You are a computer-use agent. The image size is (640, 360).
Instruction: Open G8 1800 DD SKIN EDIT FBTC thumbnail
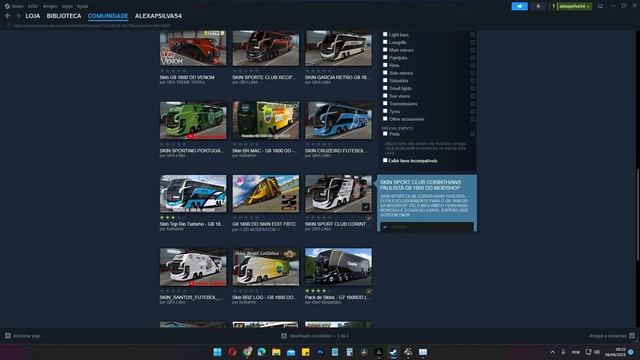[266, 194]
